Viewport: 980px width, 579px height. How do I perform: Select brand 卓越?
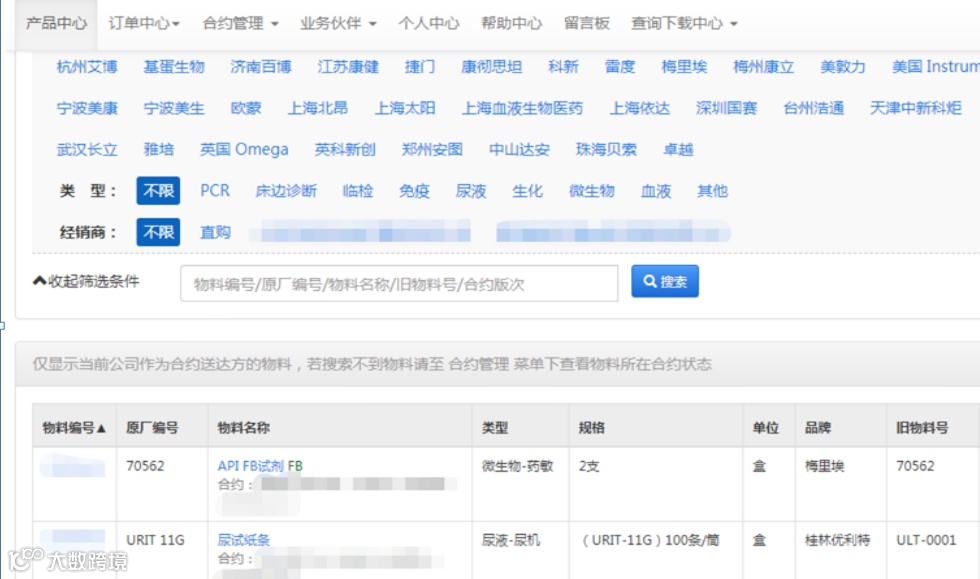pyautogui.click(x=678, y=149)
